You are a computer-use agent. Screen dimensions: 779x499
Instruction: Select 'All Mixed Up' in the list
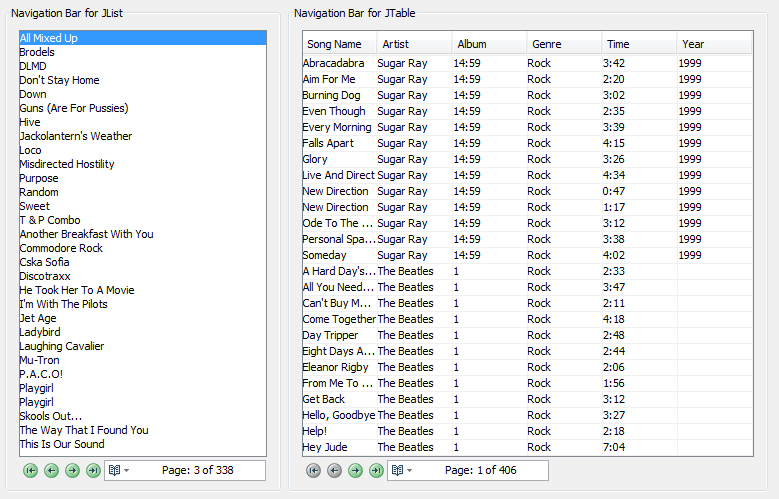(143, 38)
